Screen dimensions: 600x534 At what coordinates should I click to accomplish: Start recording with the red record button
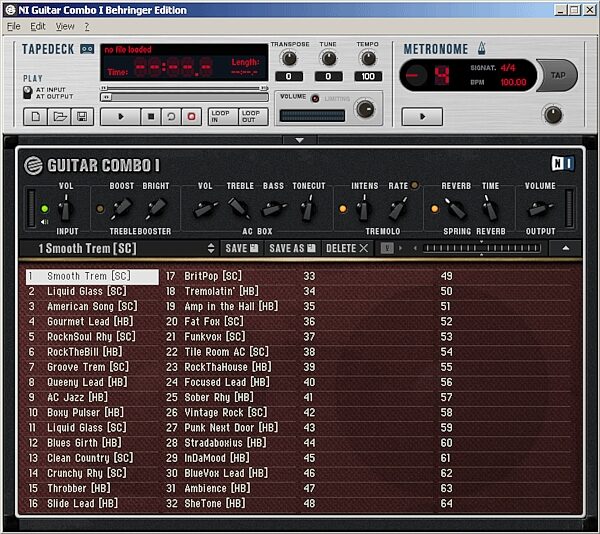click(191, 117)
